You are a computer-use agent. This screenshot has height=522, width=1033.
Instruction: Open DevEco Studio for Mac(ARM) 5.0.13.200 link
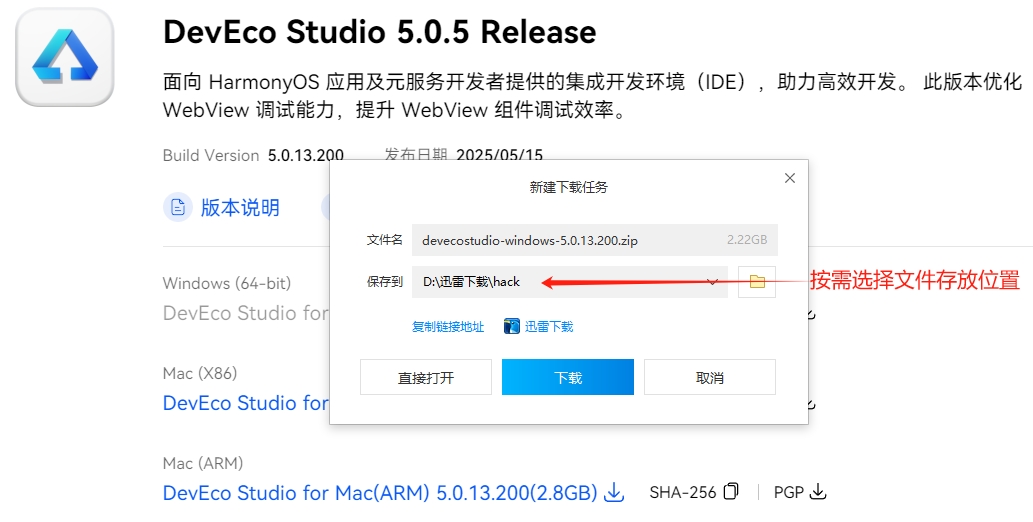[x=380, y=492]
